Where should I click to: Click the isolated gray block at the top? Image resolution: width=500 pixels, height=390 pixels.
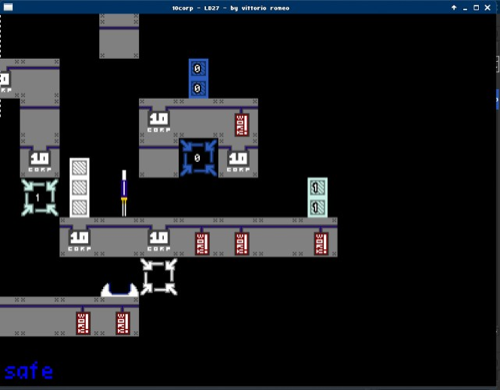pos(119,36)
